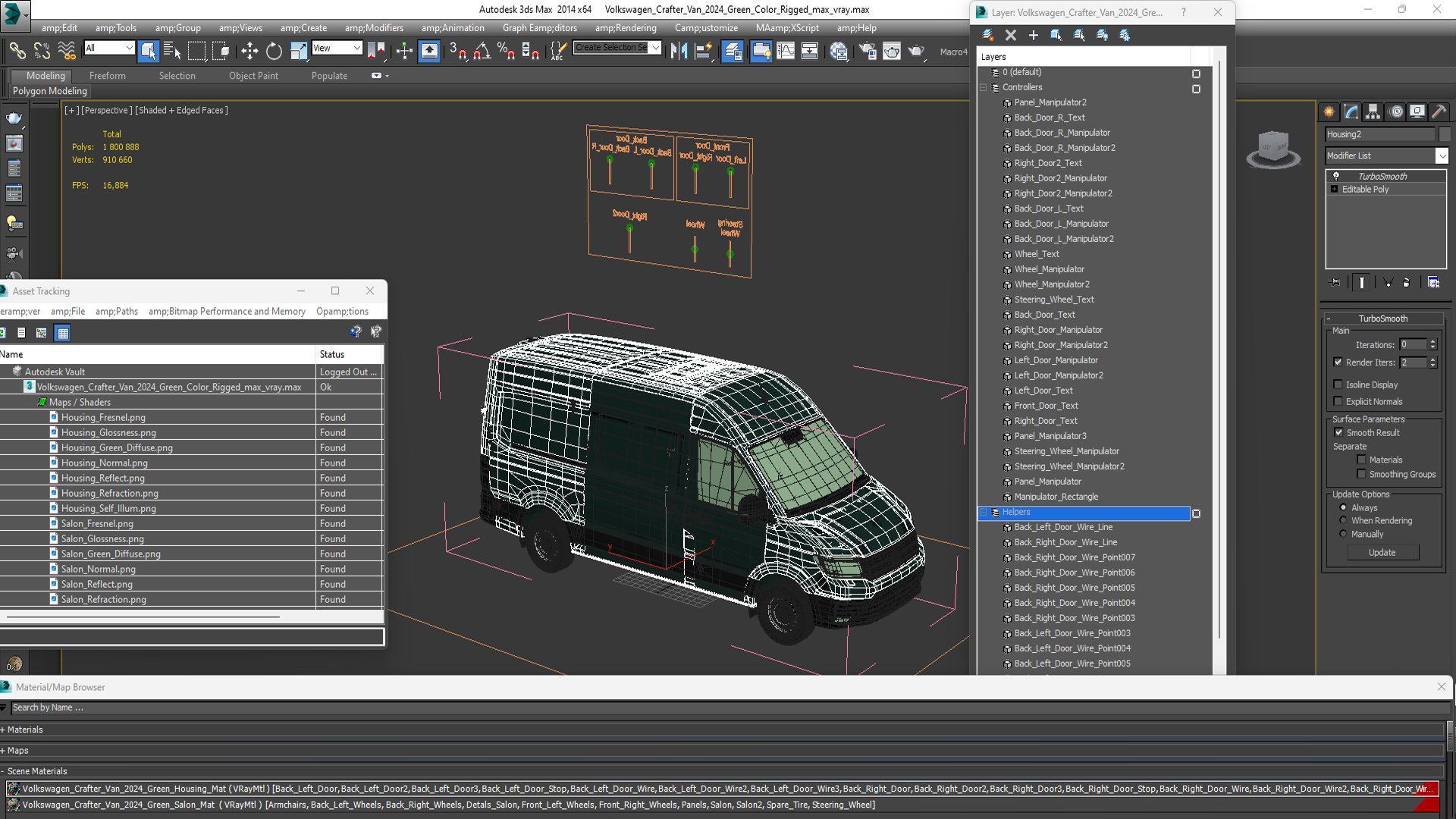
Task: Select Manually update radio button
Action: pyautogui.click(x=1344, y=534)
